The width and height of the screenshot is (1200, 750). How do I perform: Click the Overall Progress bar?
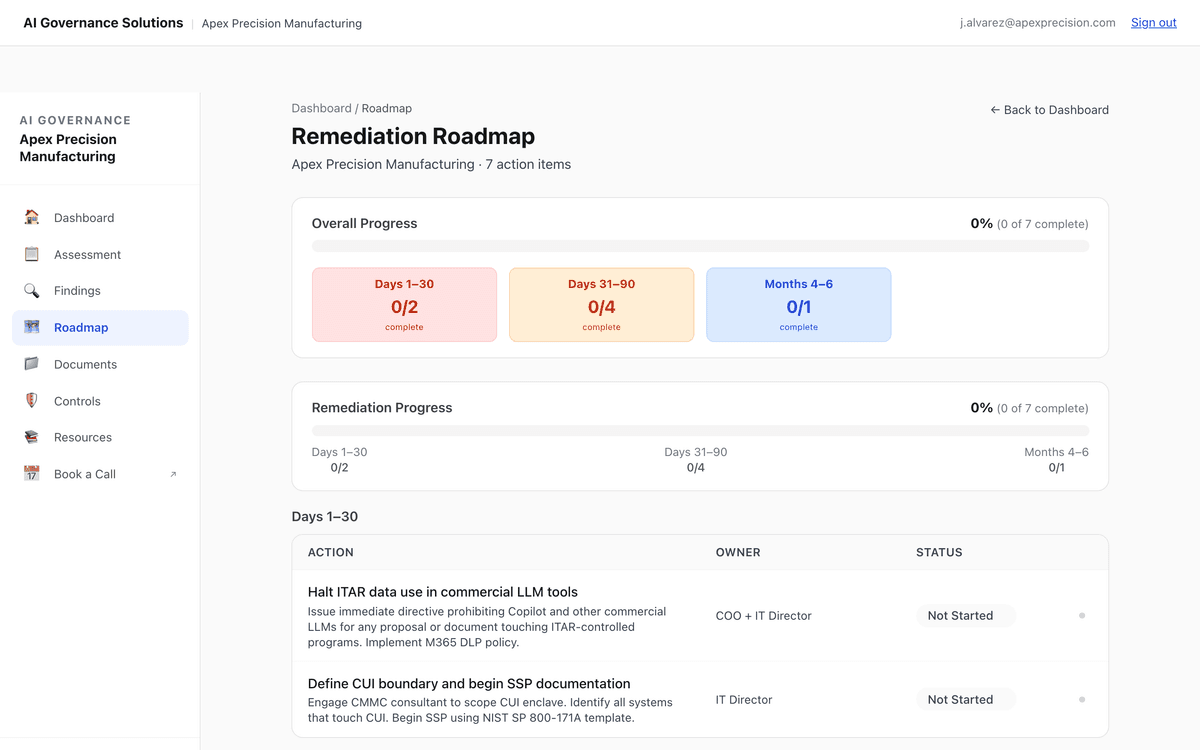[x=700, y=246]
